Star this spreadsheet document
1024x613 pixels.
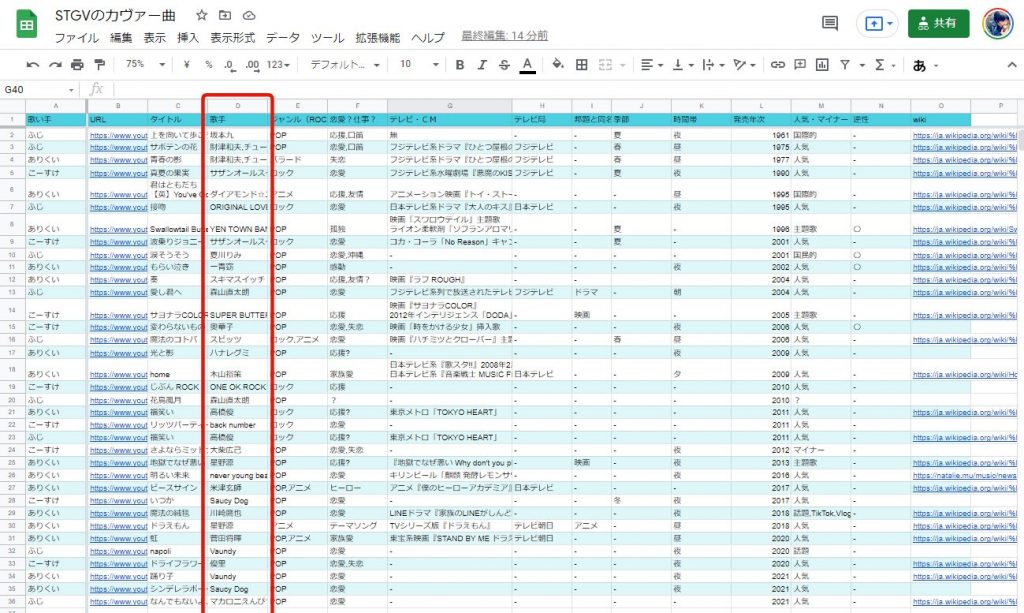(202, 16)
